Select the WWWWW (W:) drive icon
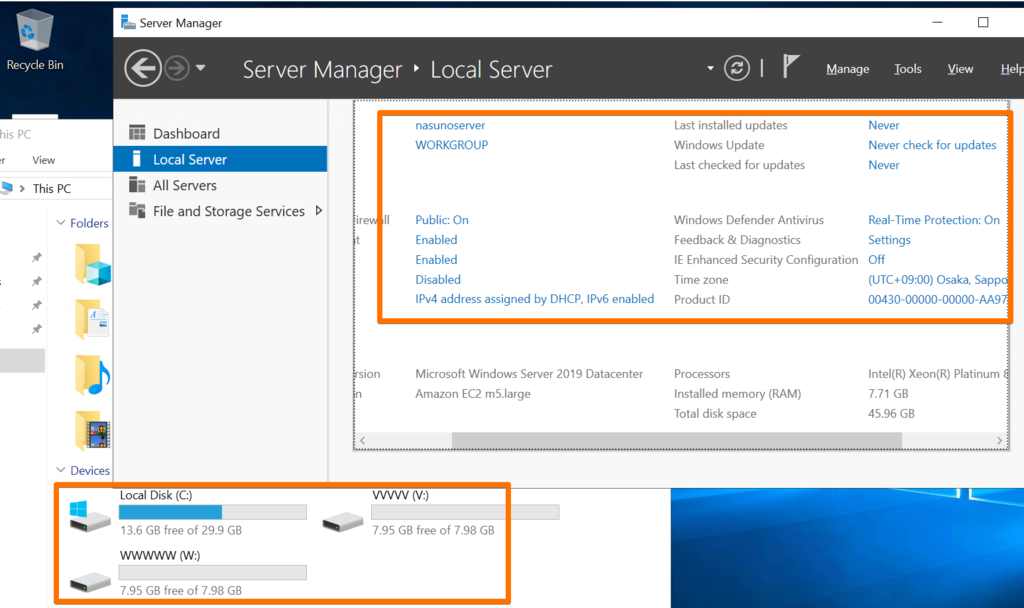1024x608 pixels. 90,581
